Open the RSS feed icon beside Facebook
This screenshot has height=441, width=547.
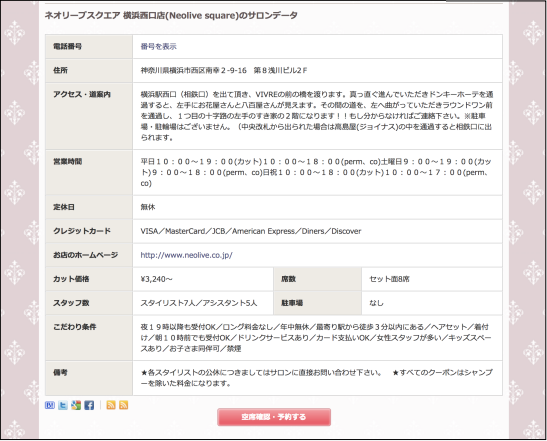click(x=111, y=405)
